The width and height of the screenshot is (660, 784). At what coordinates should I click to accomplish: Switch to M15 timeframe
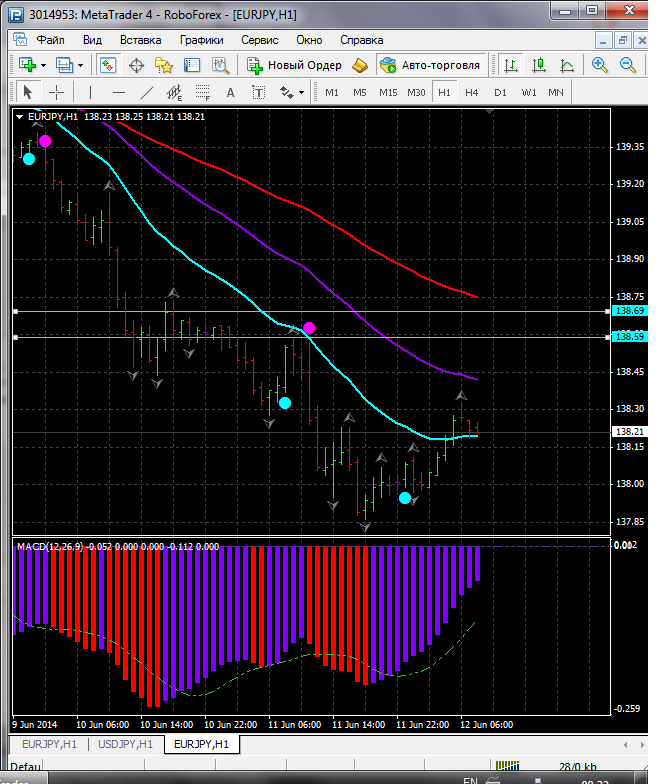[388, 92]
